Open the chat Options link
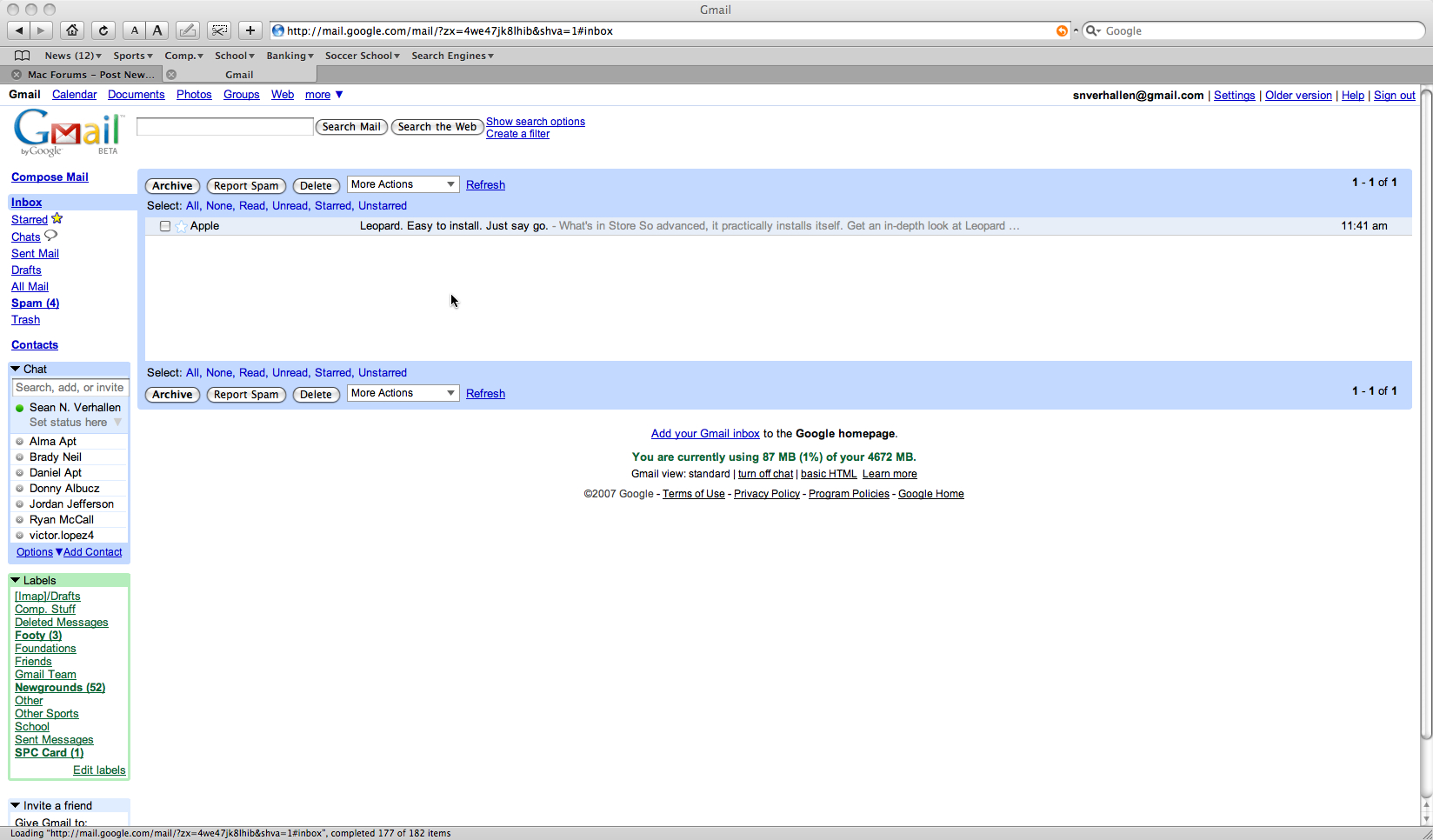 [35, 552]
